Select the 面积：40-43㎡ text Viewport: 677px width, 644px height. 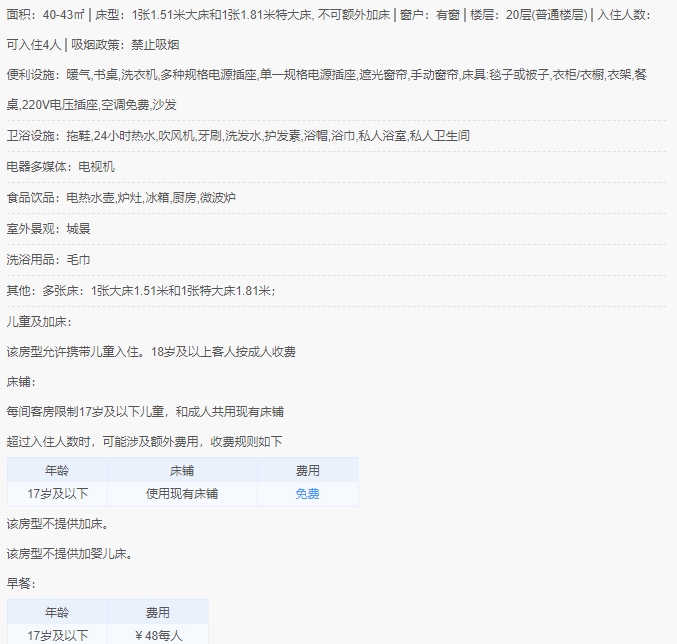tap(46, 15)
